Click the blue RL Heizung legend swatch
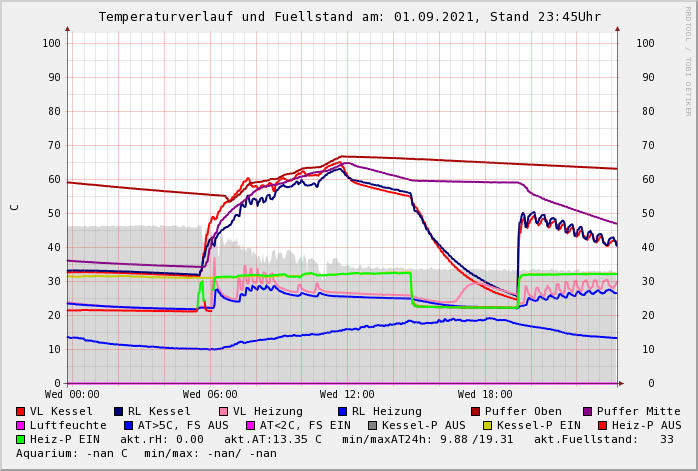This screenshot has height=471, width=698. (343, 411)
